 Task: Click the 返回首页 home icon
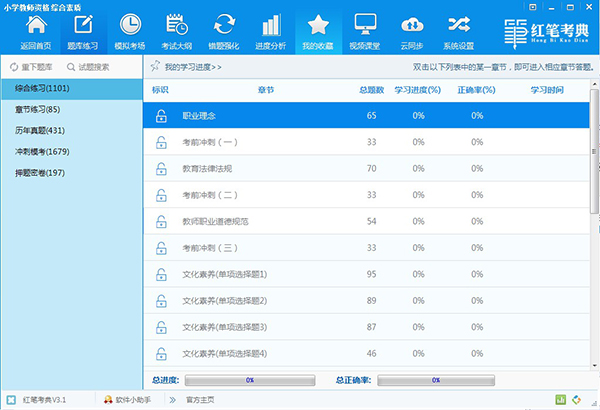tap(35, 27)
